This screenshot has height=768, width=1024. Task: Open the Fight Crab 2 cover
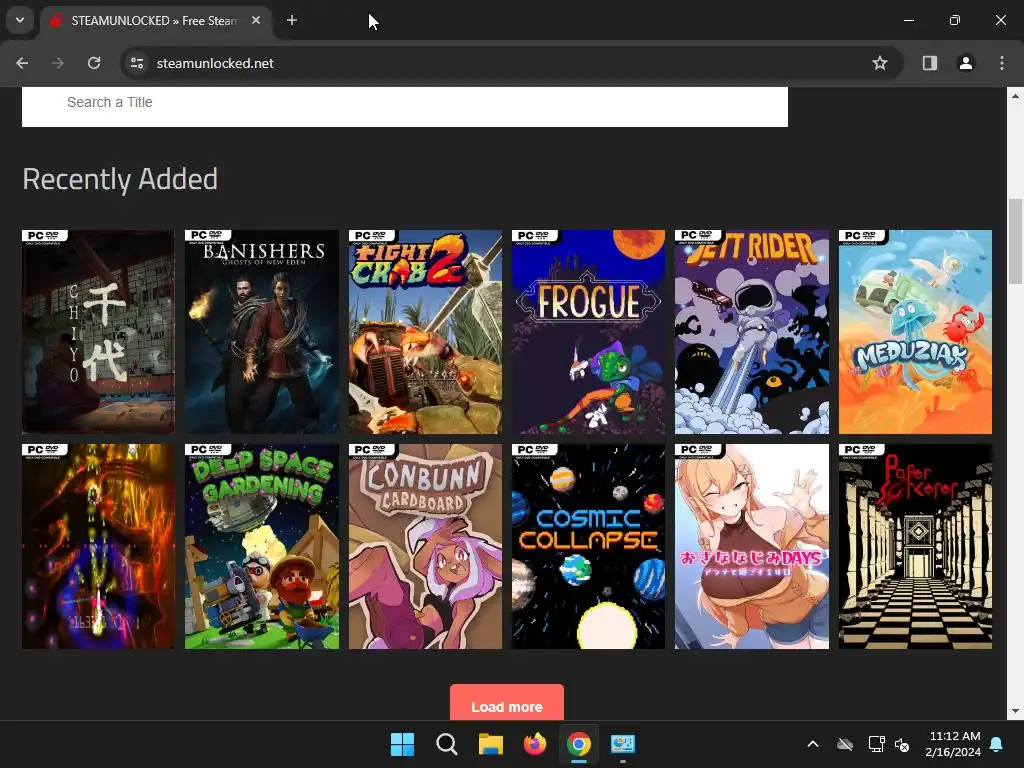pyautogui.click(x=425, y=332)
